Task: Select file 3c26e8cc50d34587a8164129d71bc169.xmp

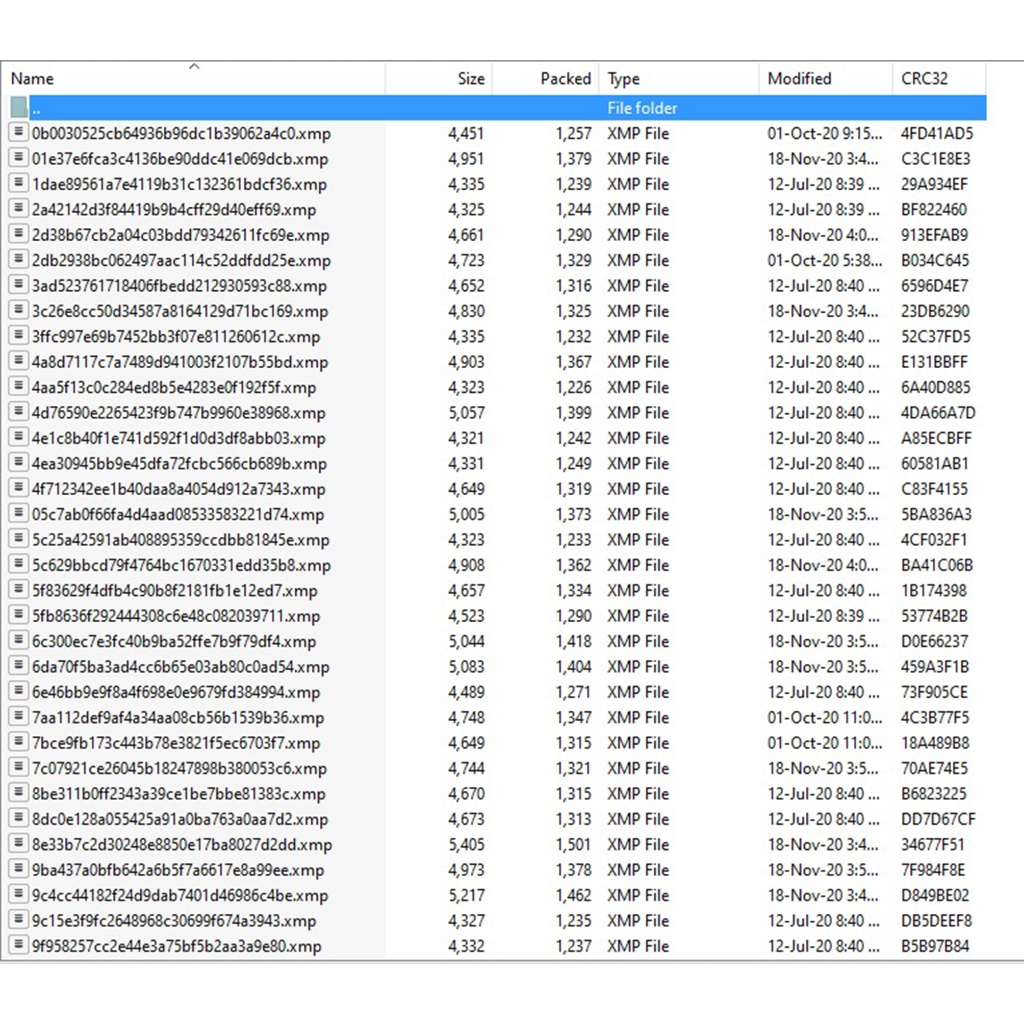Action: tap(180, 311)
